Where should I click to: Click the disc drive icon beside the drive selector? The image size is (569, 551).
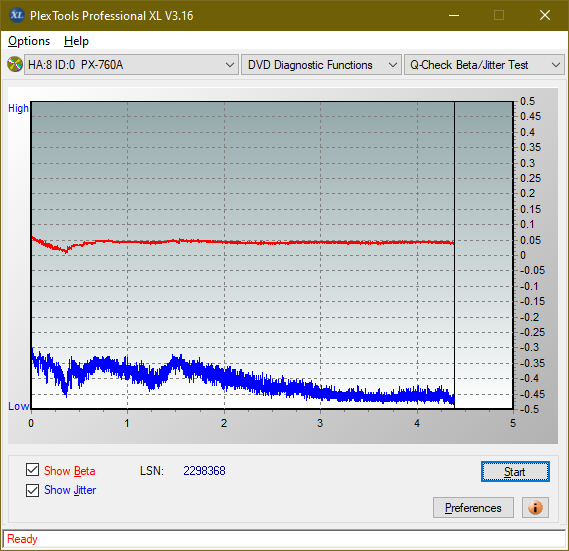(15, 65)
